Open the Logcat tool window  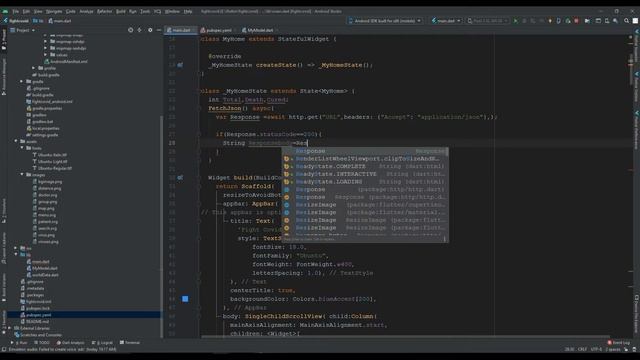102,343
